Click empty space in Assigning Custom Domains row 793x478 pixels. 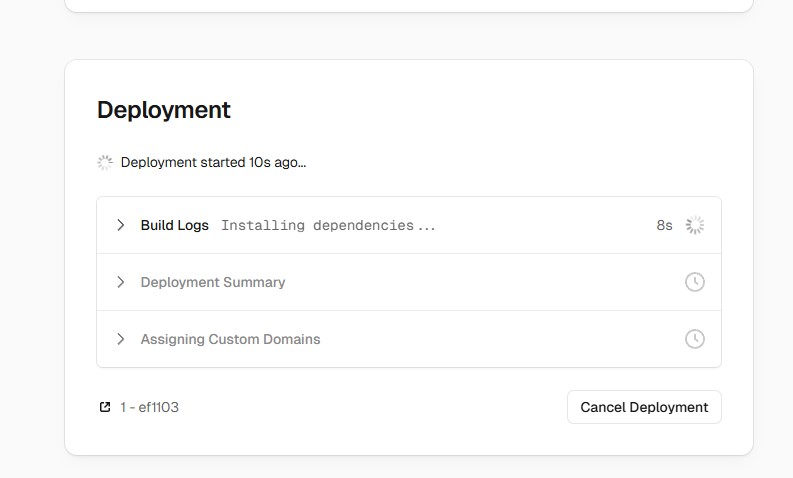[x=501, y=339]
